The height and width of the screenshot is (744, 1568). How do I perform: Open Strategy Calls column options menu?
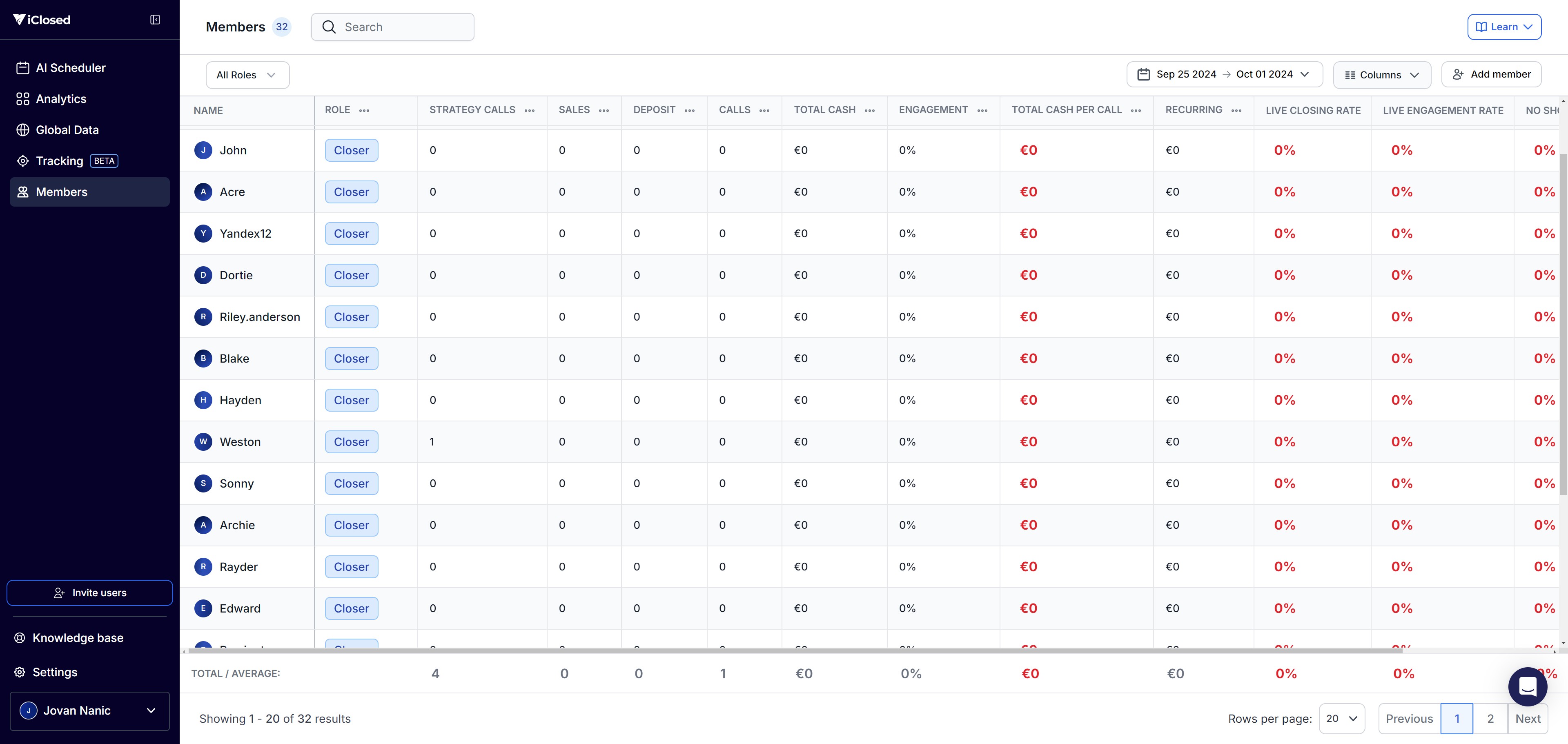pos(530,110)
